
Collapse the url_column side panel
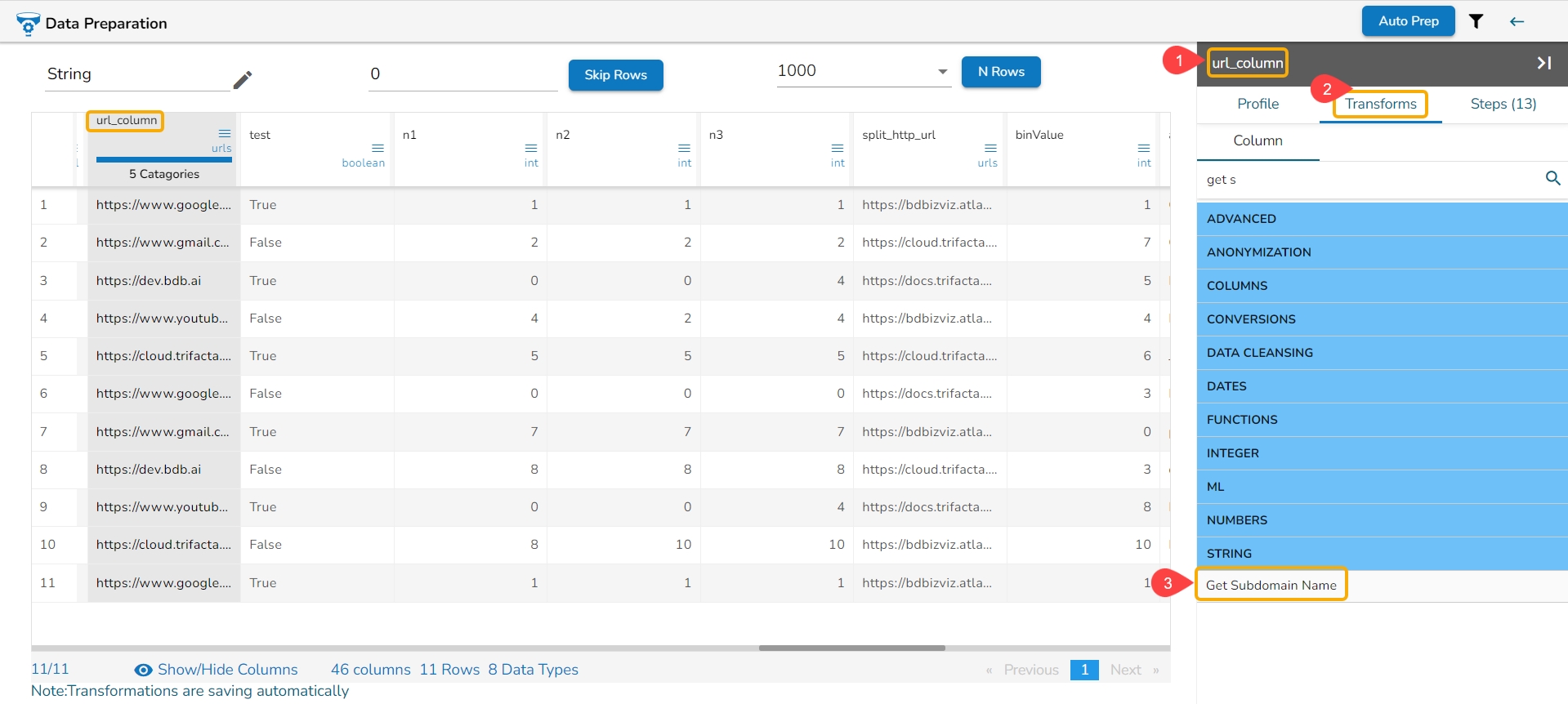coord(1543,63)
